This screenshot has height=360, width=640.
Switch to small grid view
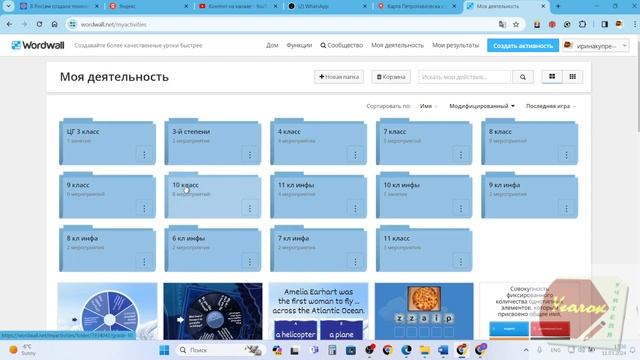(x=573, y=77)
